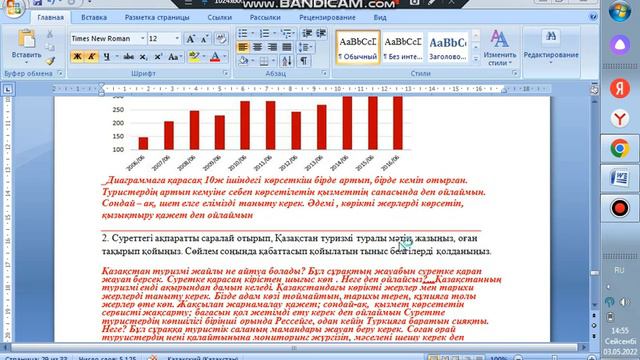Open the font size dropdown
The height and width of the screenshot is (360, 640).
coord(177,38)
